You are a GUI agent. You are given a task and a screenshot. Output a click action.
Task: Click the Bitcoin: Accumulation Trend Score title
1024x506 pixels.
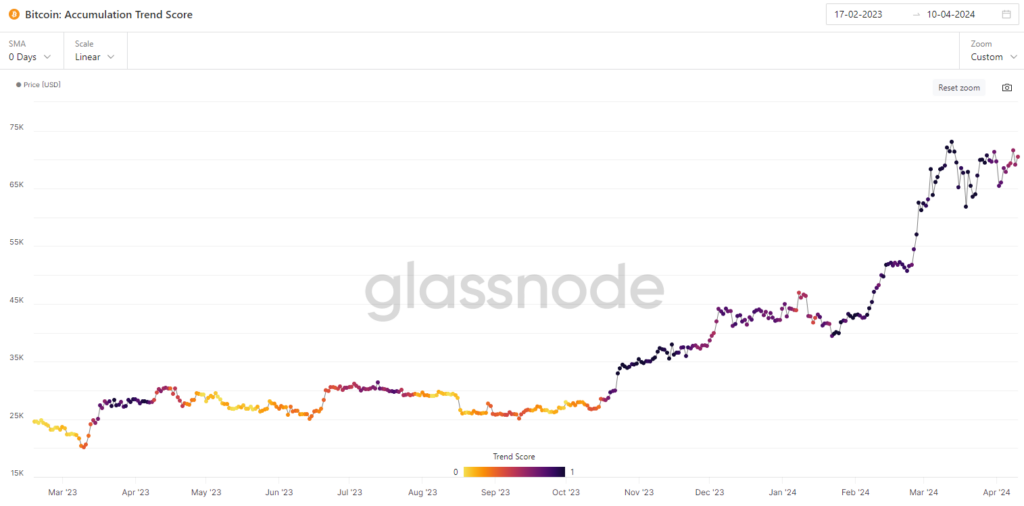click(x=108, y=14)
